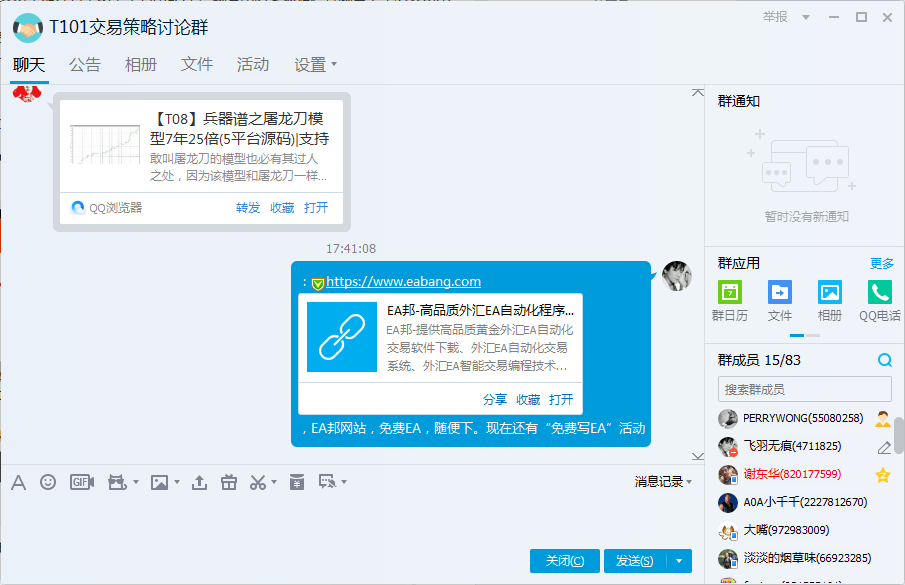
Task: Click 分享 on the EA邦 card
Action: [495, 399]
